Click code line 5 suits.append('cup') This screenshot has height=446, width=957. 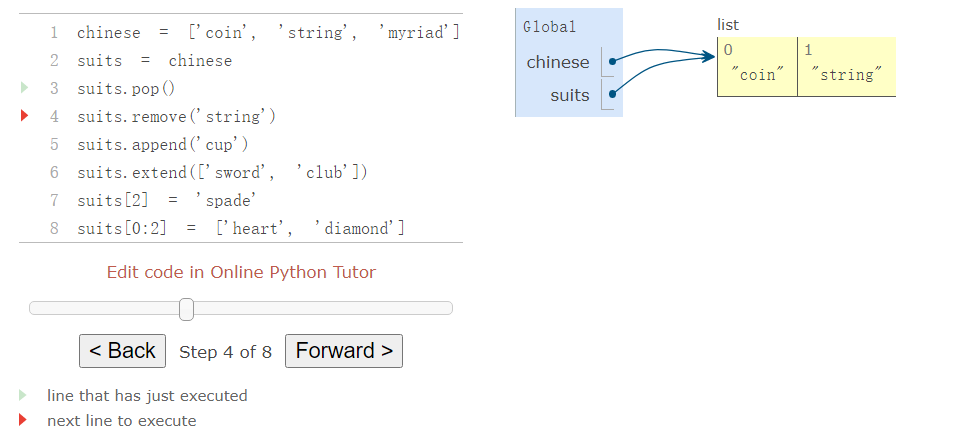point(162,144)
